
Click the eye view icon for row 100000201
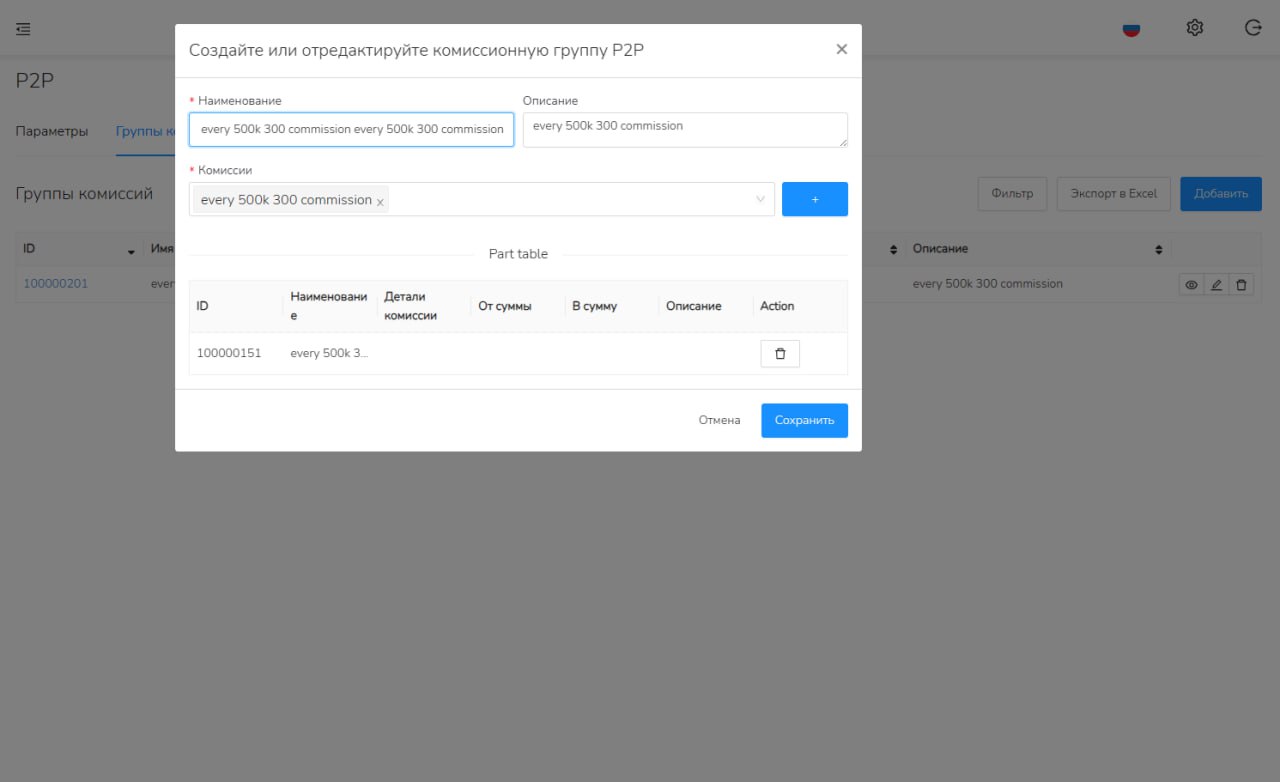(x=1191, y=285)
